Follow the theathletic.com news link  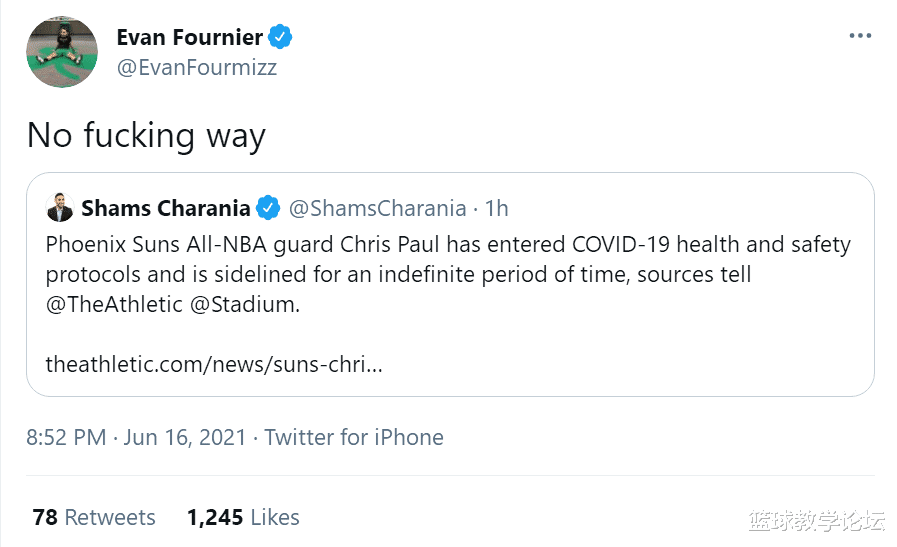214,364
